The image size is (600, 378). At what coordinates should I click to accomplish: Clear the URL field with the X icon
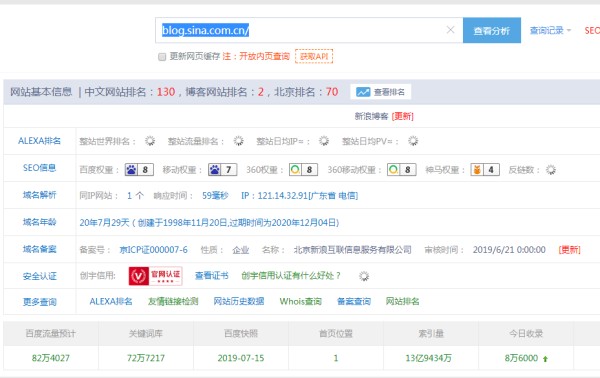click(450, 29)
